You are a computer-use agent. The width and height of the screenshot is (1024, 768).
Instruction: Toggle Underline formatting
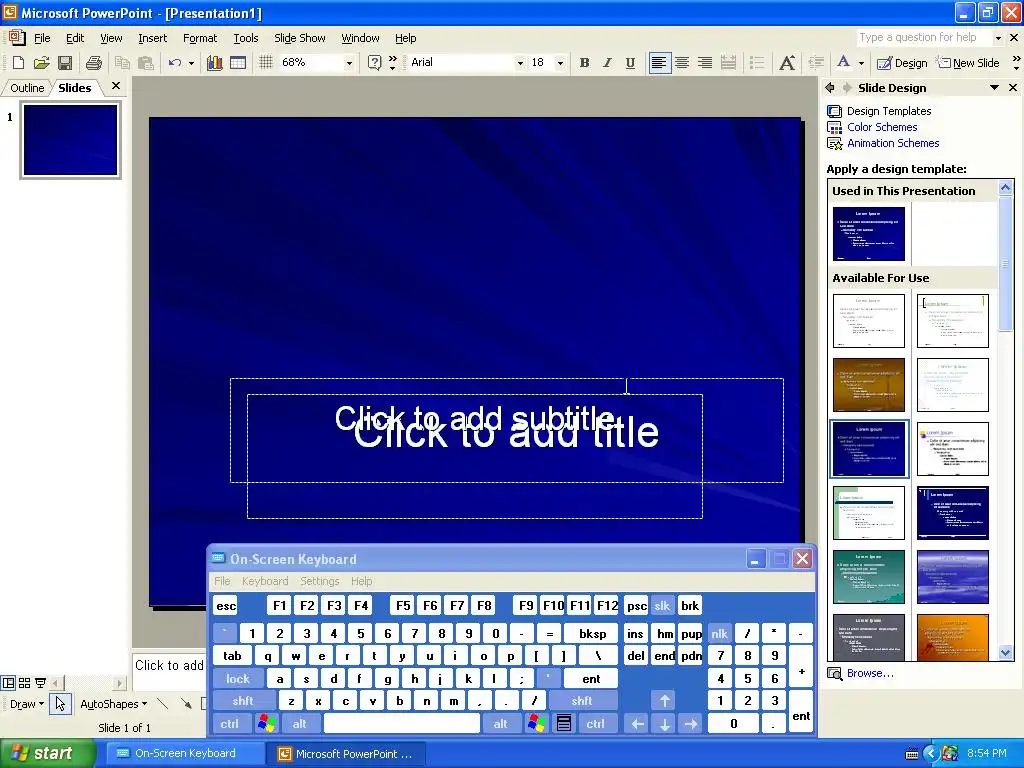point(630,63)
